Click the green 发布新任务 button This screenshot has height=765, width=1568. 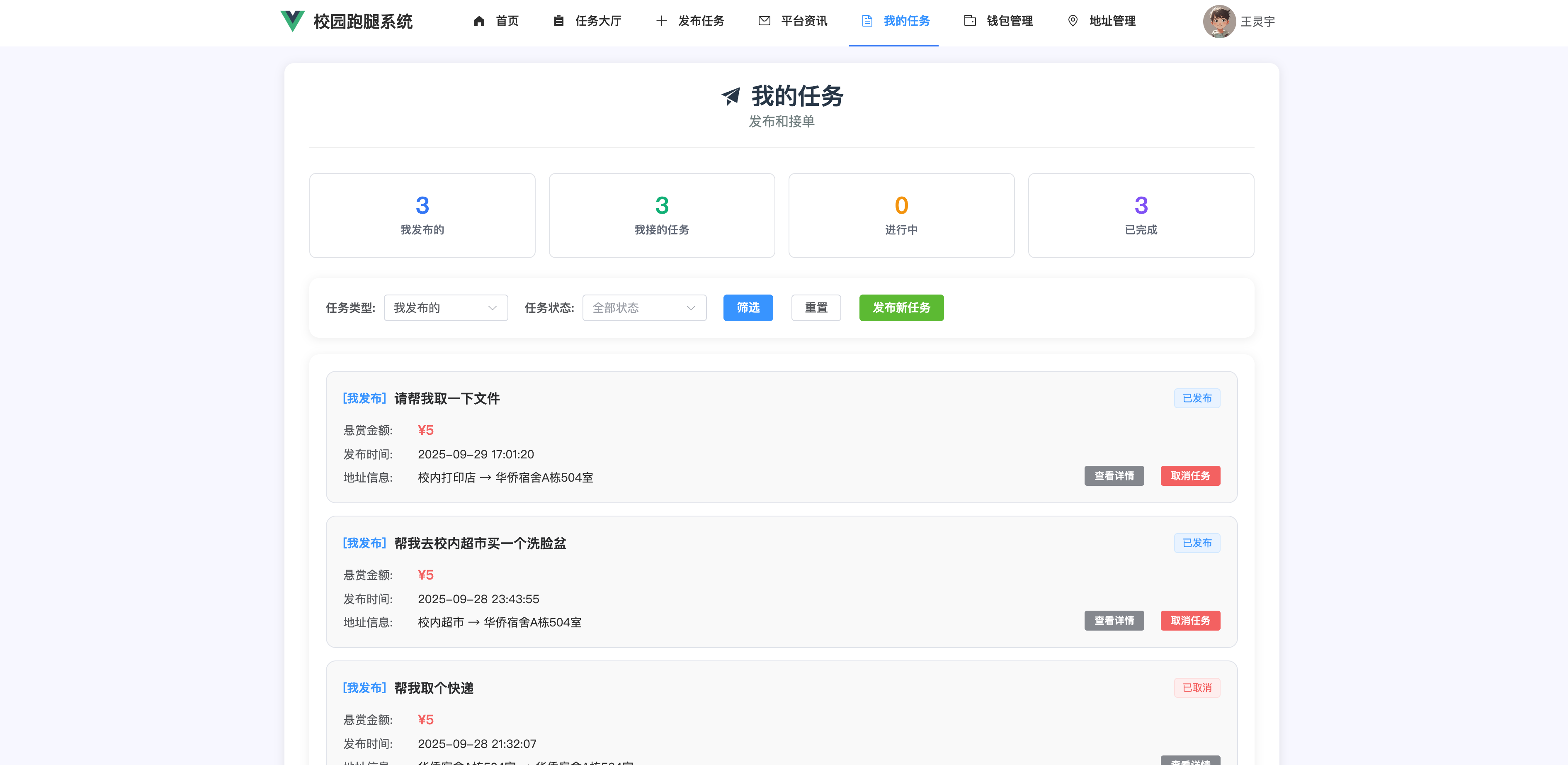tap(901, 307)
